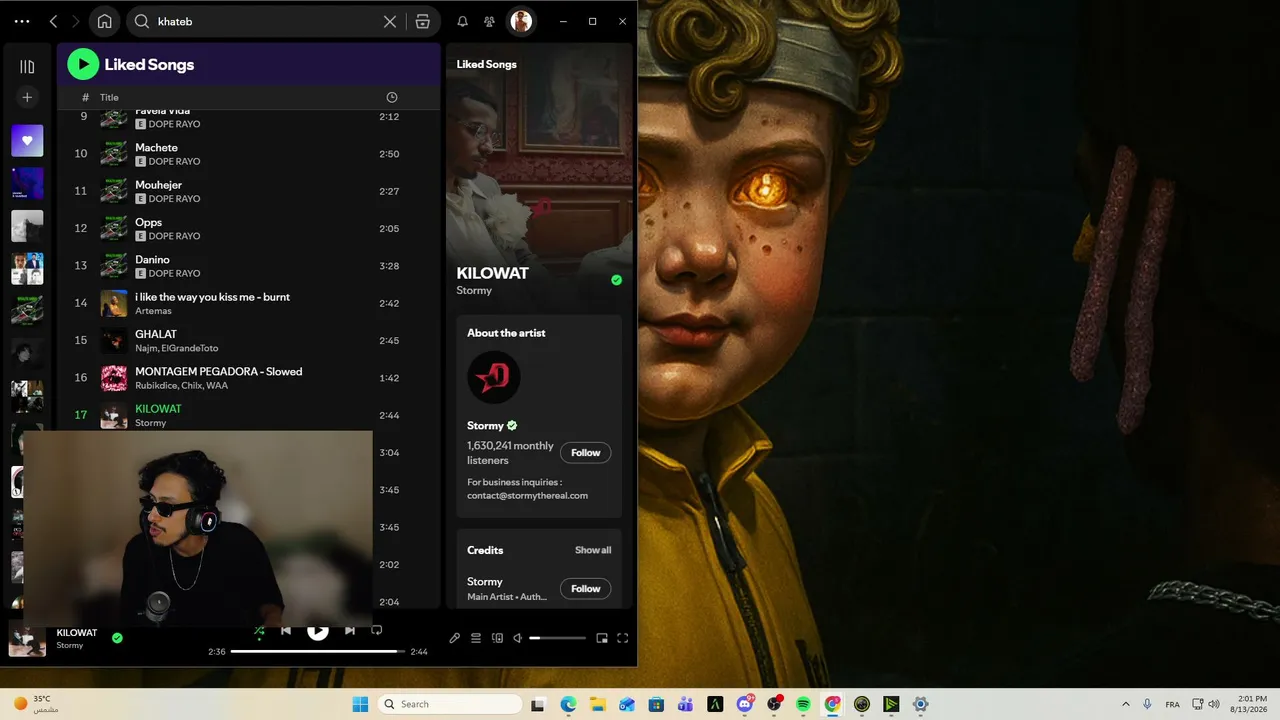Skip to the next track
Image resolution: width=1280 pixels, height=720 pixels.
(350, 631)
